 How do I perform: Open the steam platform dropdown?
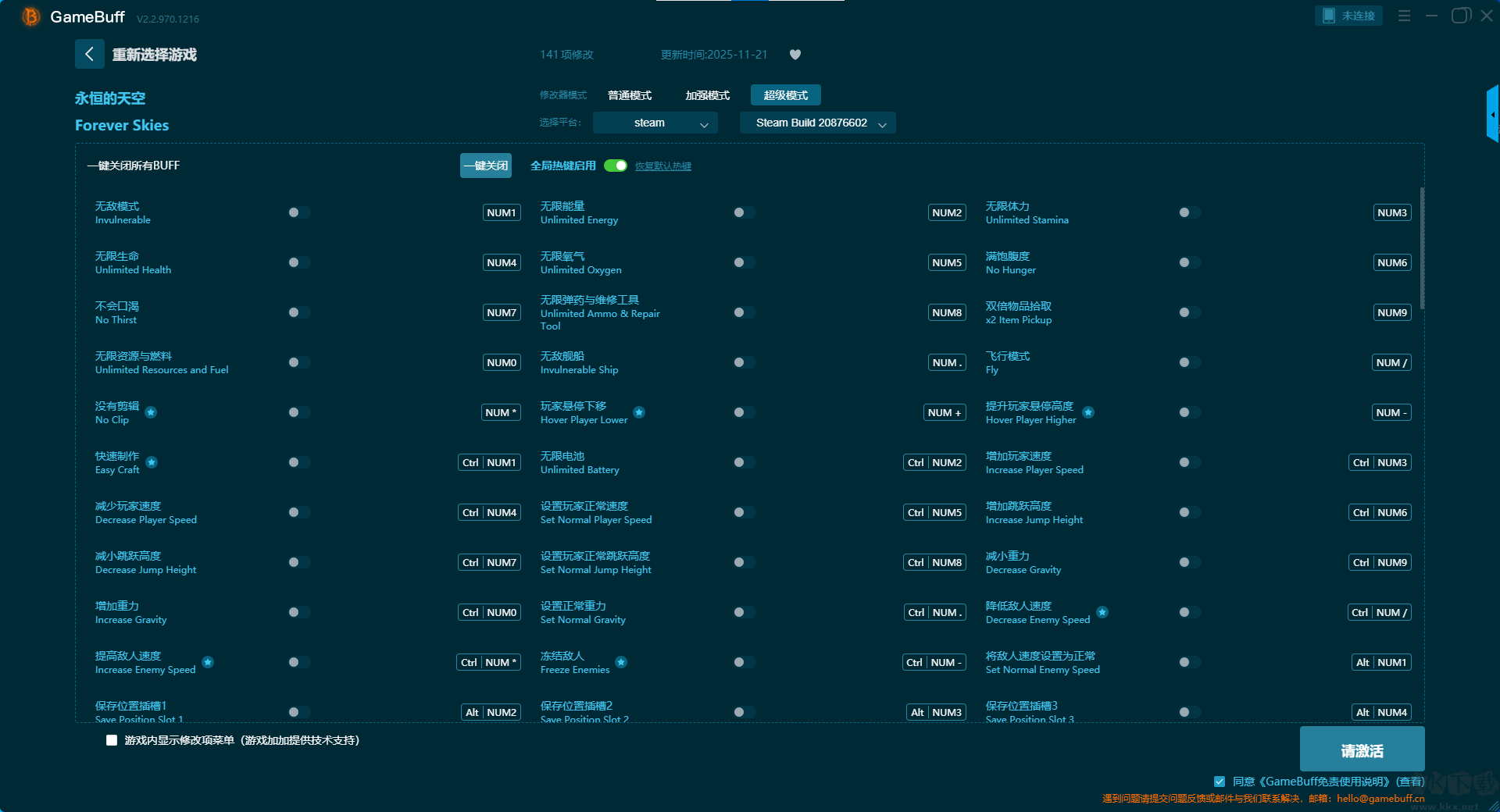[655, 123]
